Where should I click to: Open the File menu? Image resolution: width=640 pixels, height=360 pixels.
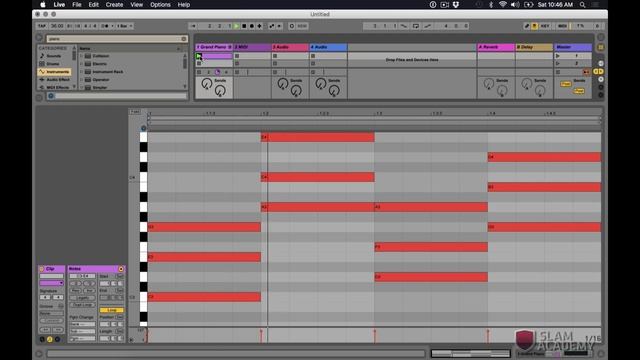point(77,5)
